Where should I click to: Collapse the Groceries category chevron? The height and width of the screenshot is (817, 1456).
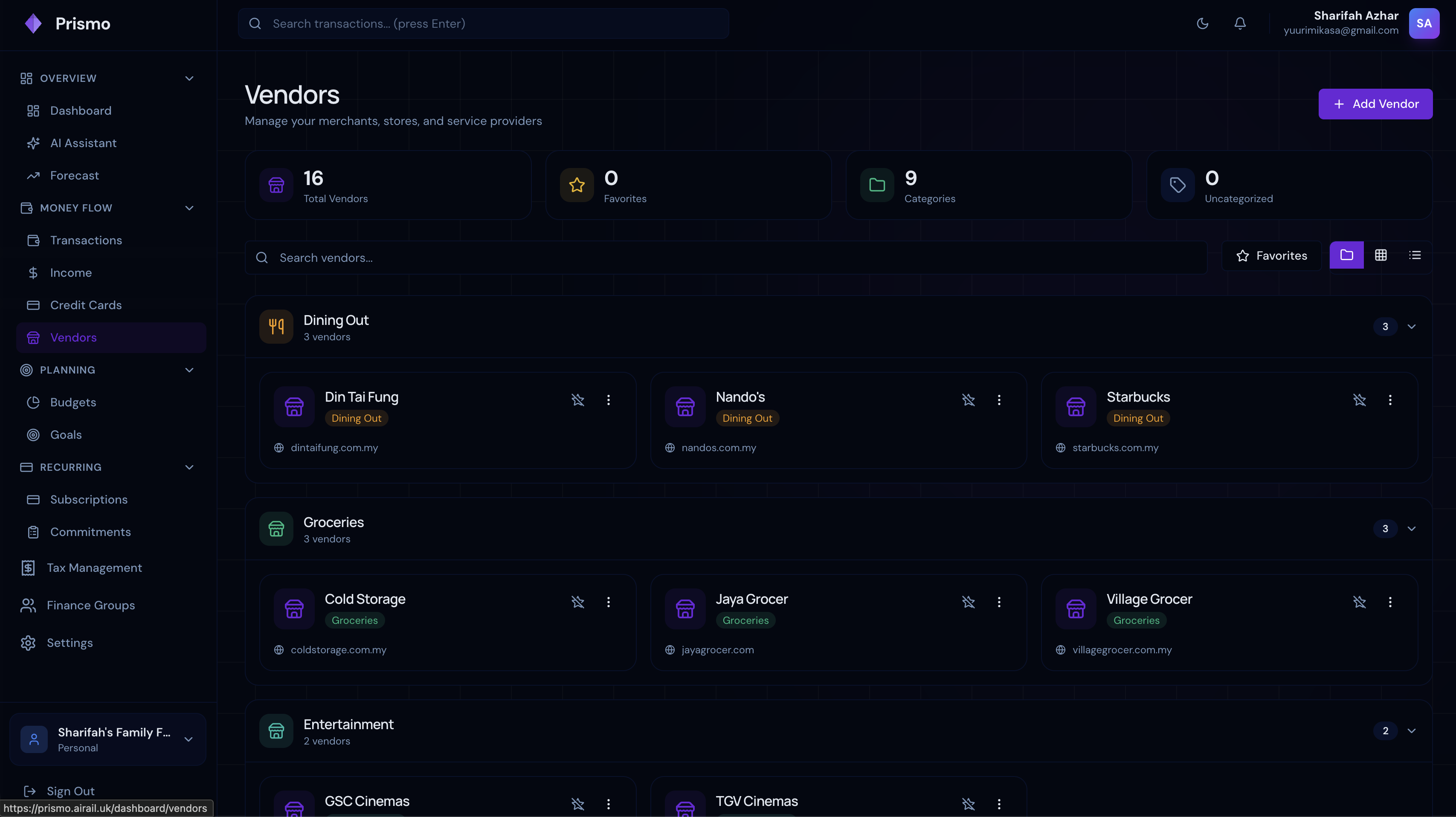[1411, 529]
